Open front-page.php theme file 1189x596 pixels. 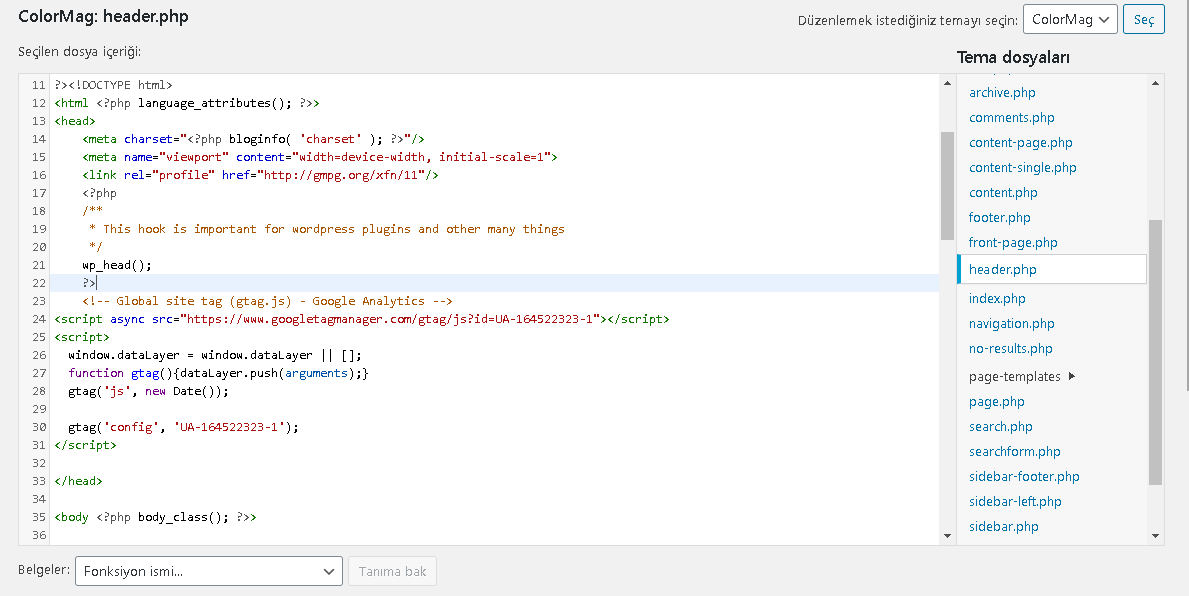coord(1013,243)
